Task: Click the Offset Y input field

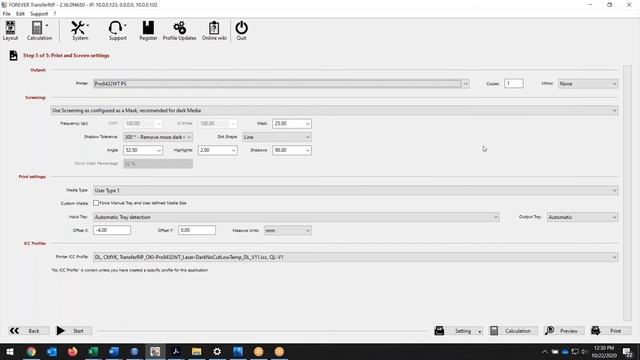Action: coord(197,231)
